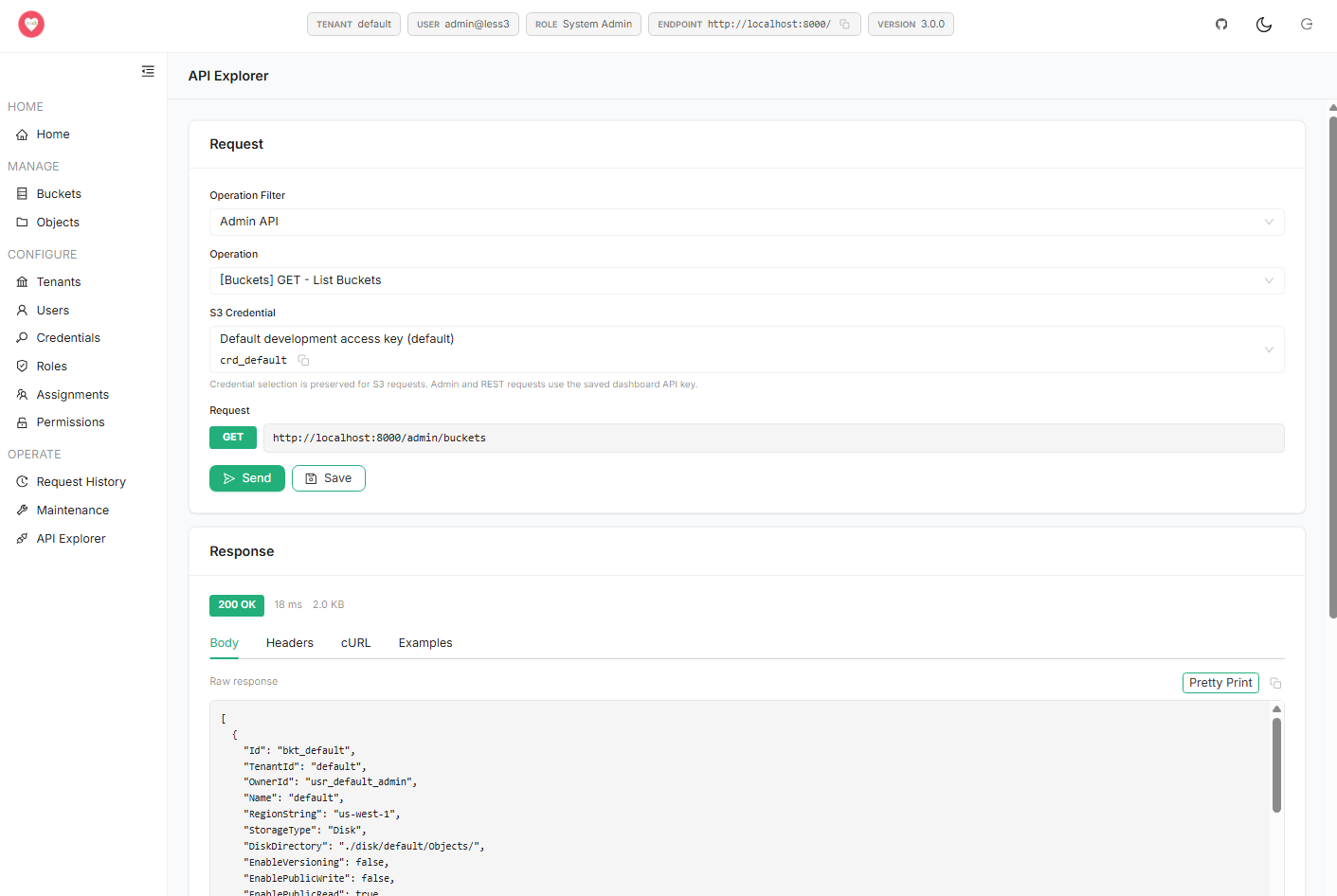This screenshot has width=1337, height=896.
Task: Switch to the cURL tab
Action: tap(355, 643)
